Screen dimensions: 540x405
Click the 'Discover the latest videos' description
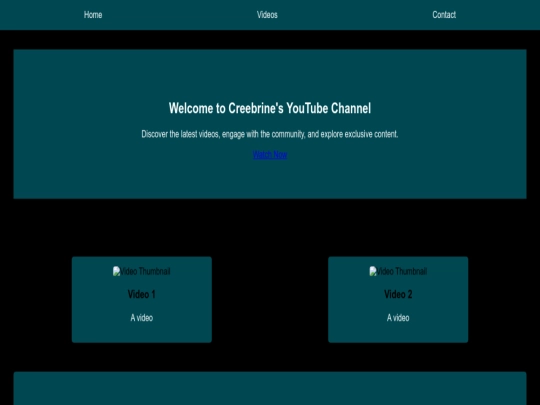tap(270, 134)
